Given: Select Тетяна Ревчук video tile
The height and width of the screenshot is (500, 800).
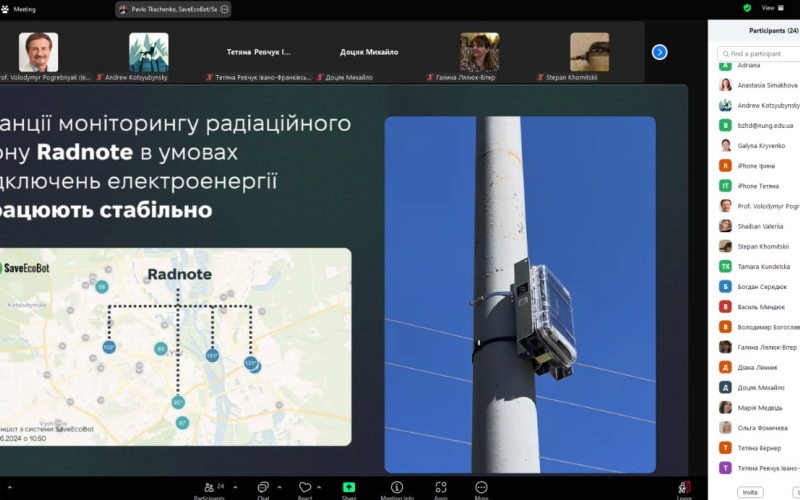Looking at the screenshot, I should click(259, 52).
